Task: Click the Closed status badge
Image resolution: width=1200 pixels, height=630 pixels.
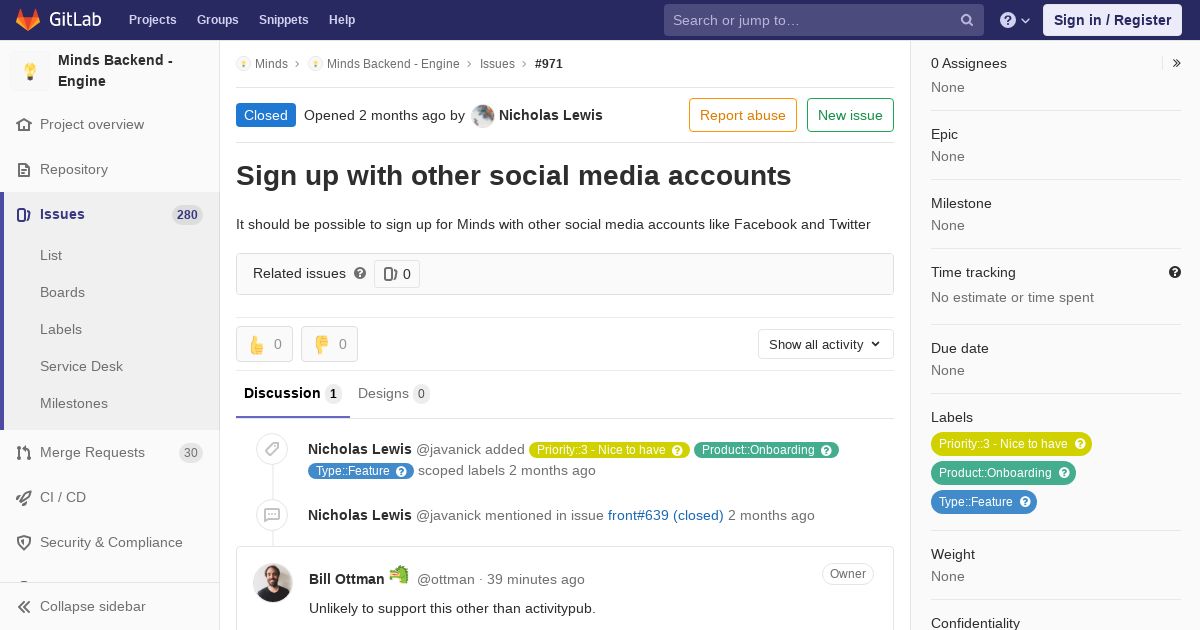Action: 266,115
